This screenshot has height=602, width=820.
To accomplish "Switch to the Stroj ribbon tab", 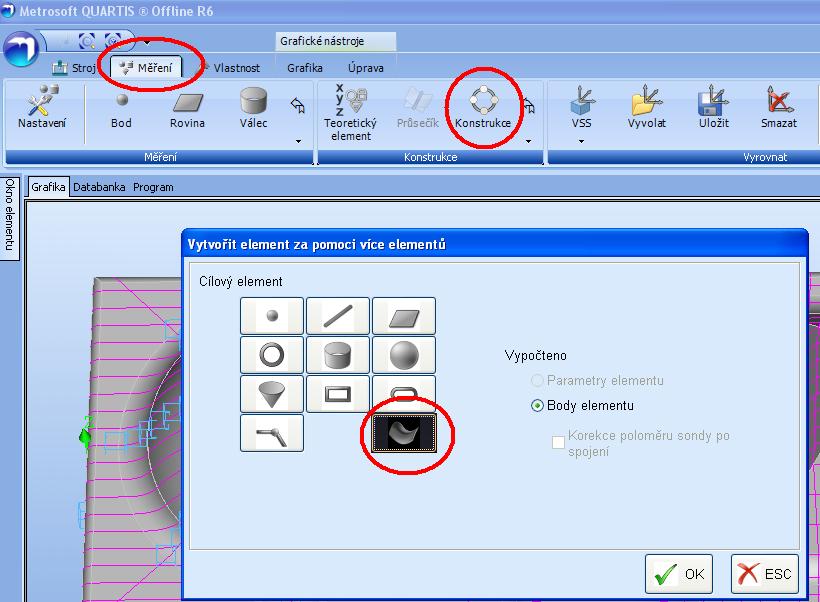I will click(x=74, y=67).
